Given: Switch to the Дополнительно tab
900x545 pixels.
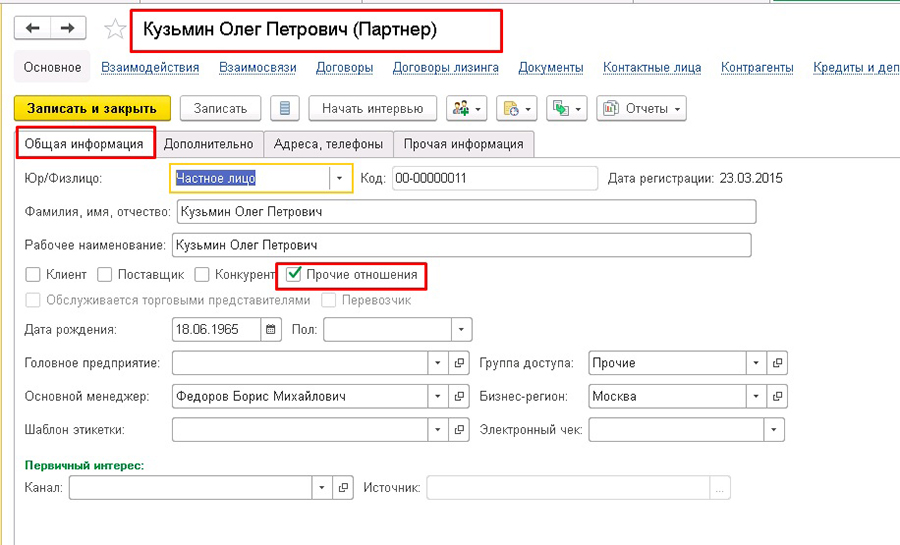Looking at the screenshot, I should 208,144.
